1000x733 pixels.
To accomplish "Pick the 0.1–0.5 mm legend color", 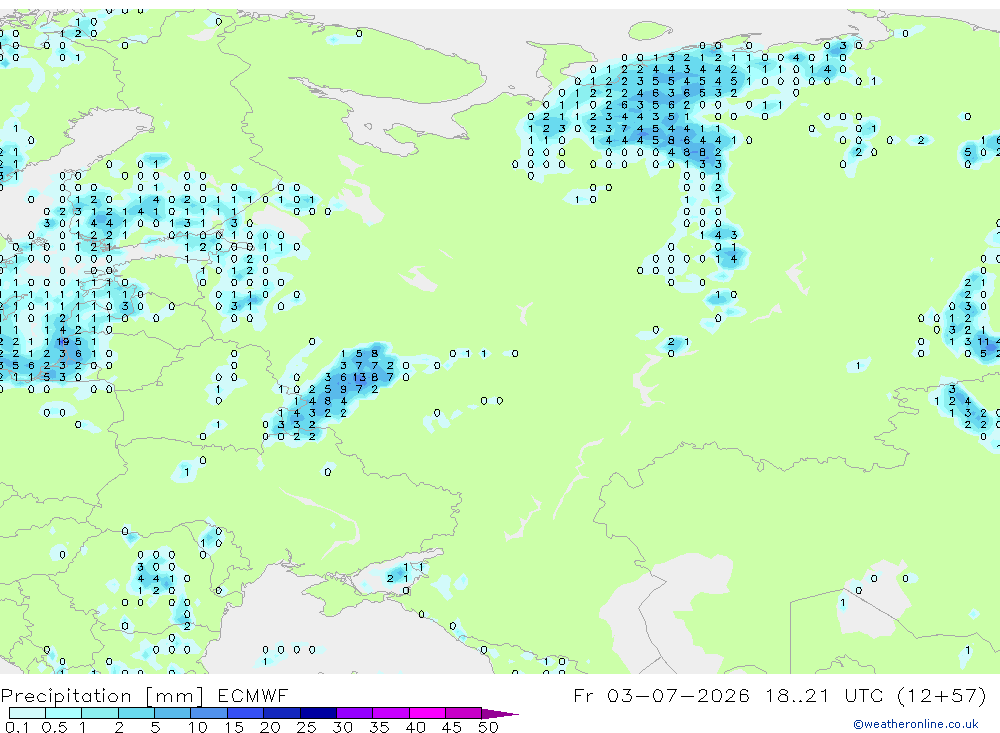I will [x=27, y=713].
